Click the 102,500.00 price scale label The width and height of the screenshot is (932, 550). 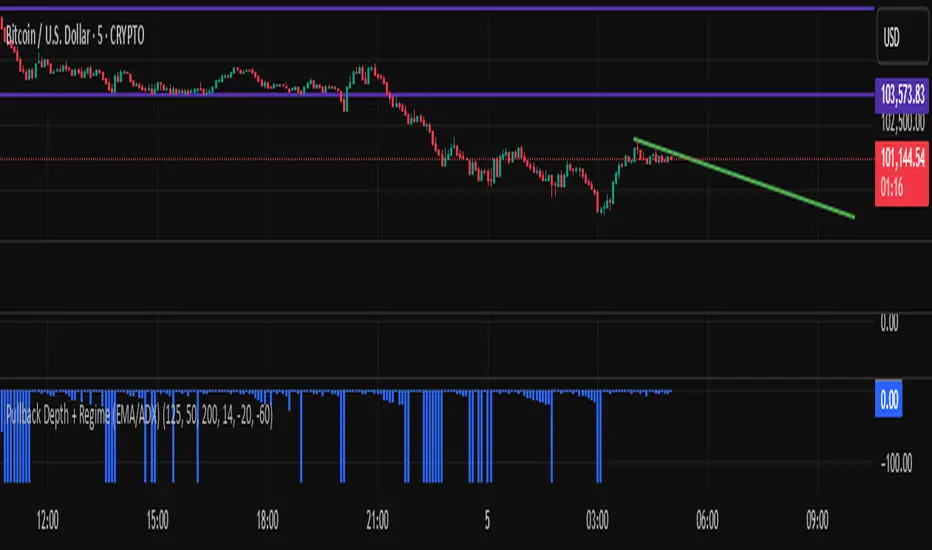902,123
